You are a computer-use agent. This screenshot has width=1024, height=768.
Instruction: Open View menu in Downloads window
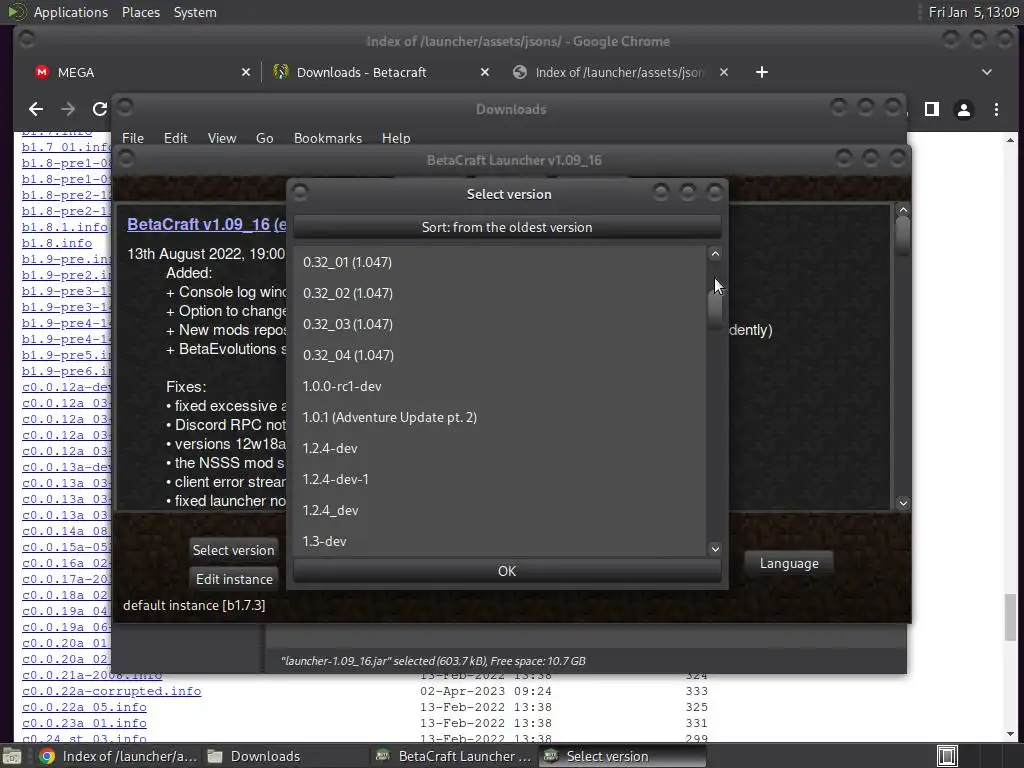[221, 138]
